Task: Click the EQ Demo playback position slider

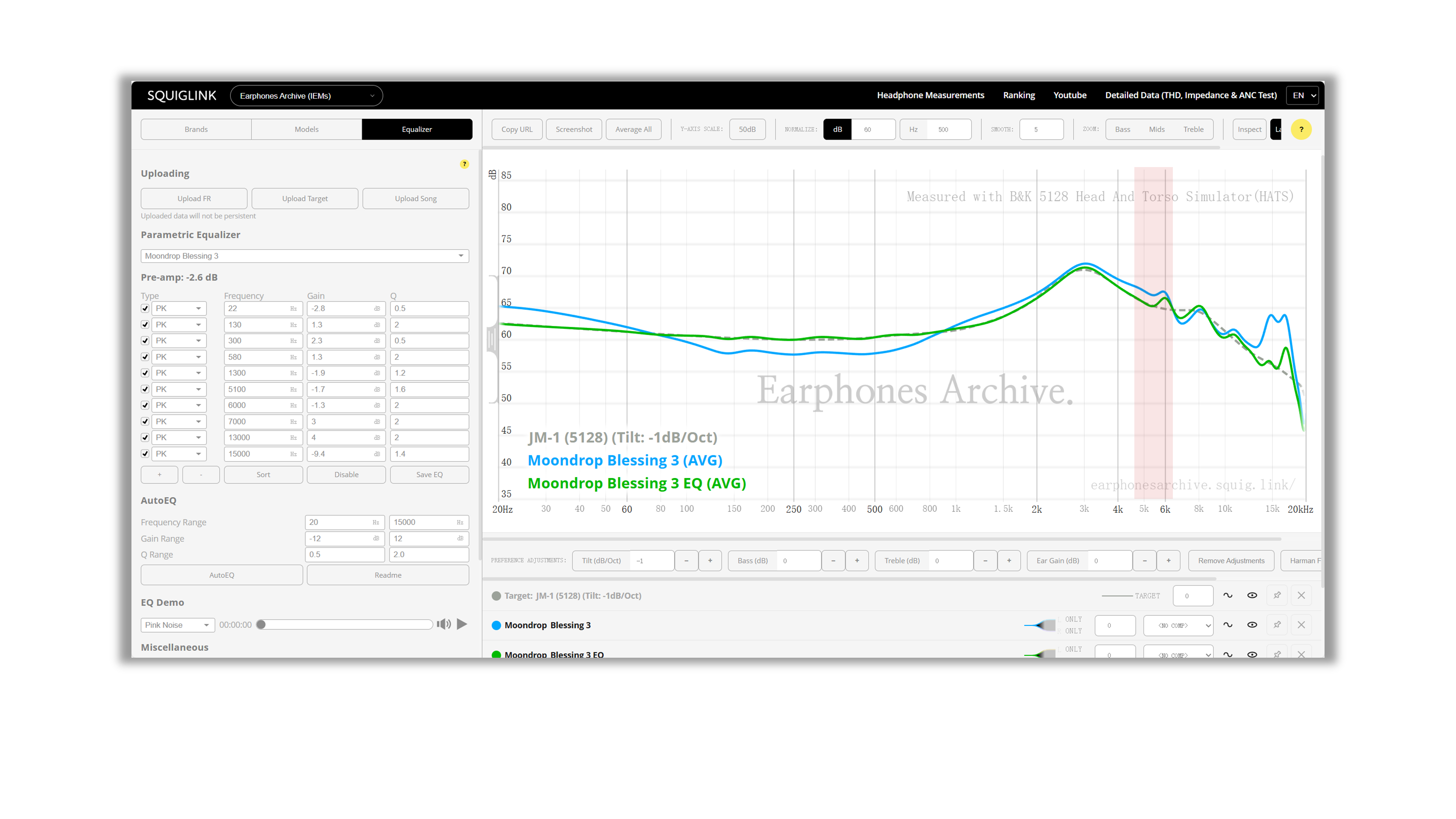Action: [x=346, y=624]
